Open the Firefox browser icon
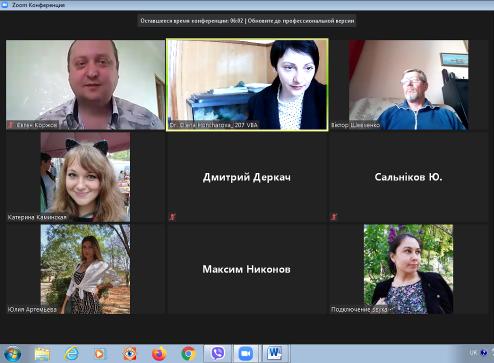The height and width of the screenshot is (363, 494). (x=159, y=354)
